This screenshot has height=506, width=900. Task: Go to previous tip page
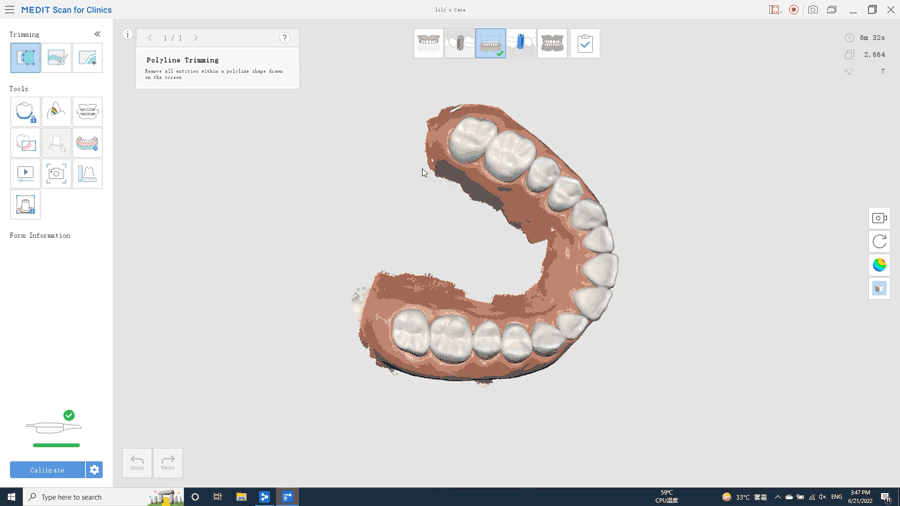150,38
